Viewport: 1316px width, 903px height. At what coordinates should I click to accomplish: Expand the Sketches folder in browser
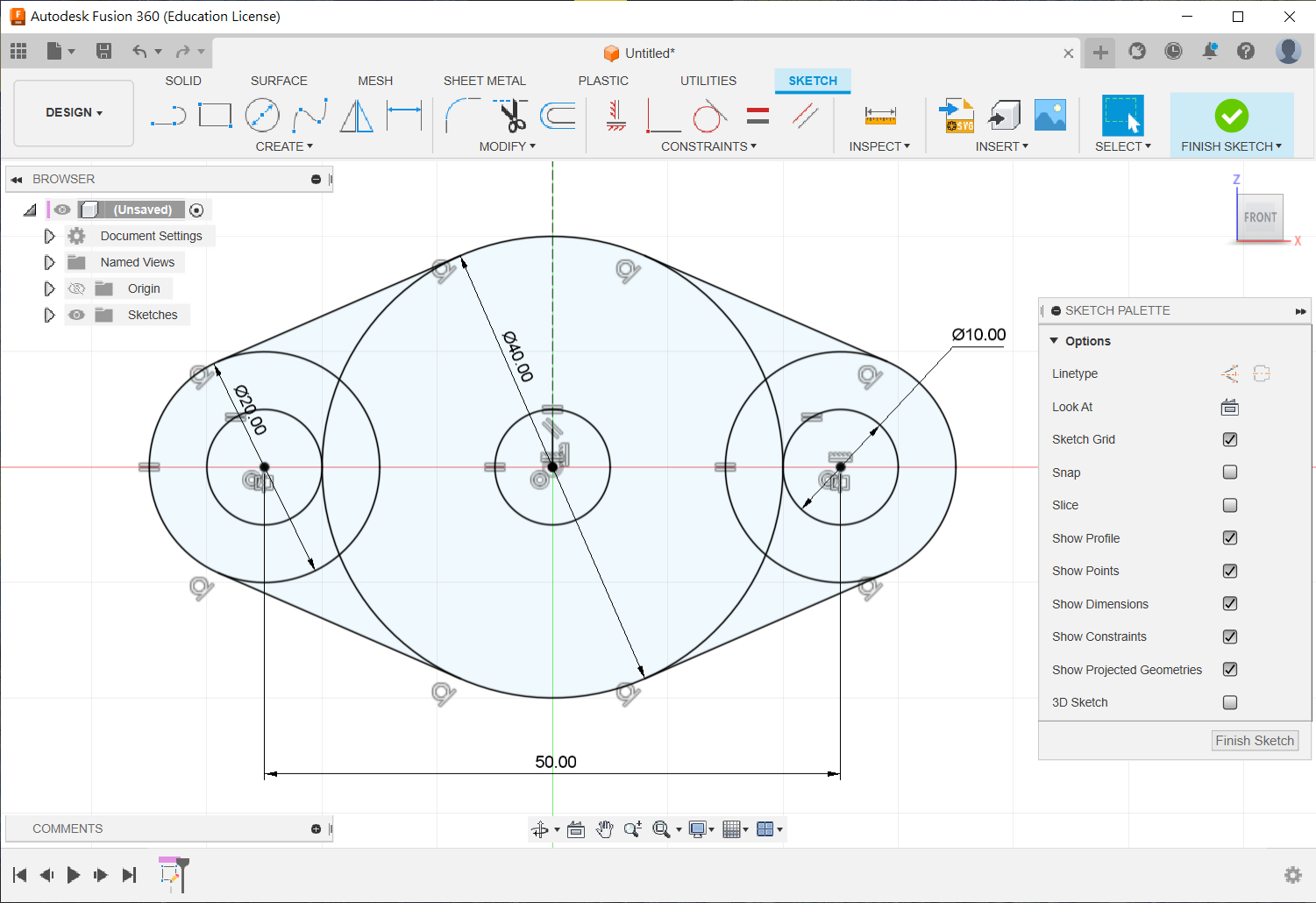(x=49, y=315)
